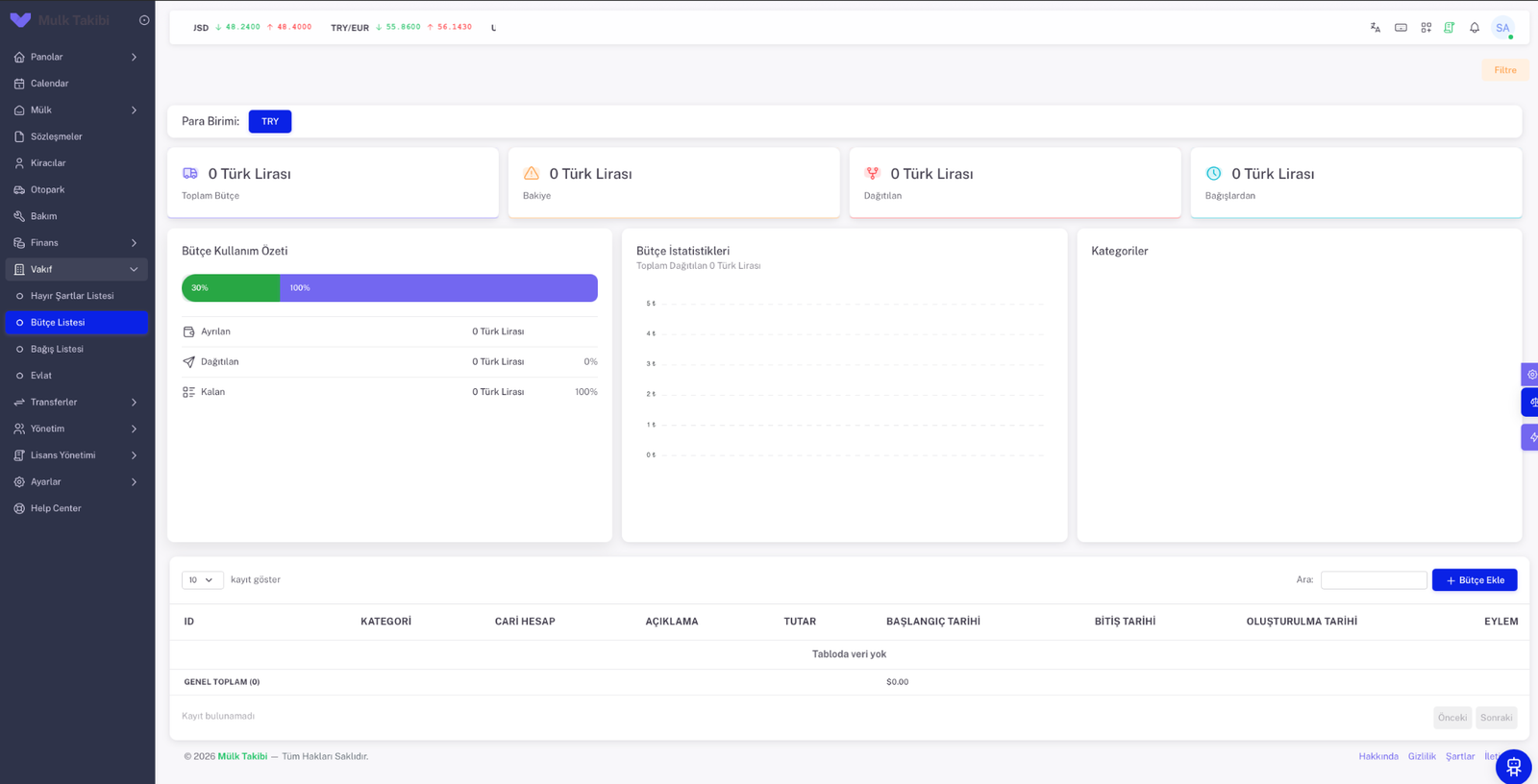
Task: Expand the Finans submenu
Action: coord(77,242)
